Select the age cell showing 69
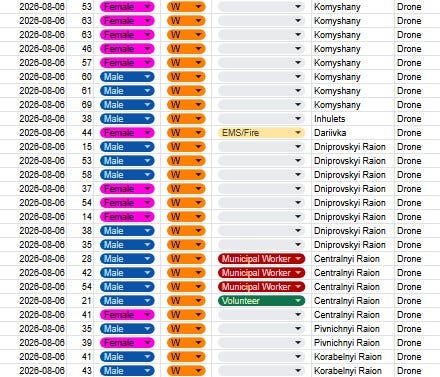 (80, 105)
